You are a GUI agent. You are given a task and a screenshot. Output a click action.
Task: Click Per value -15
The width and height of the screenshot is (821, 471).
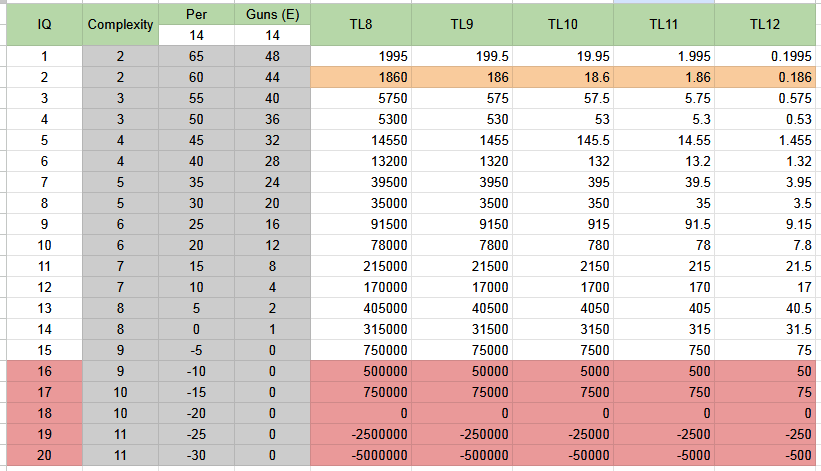click(x=196, y=392)
